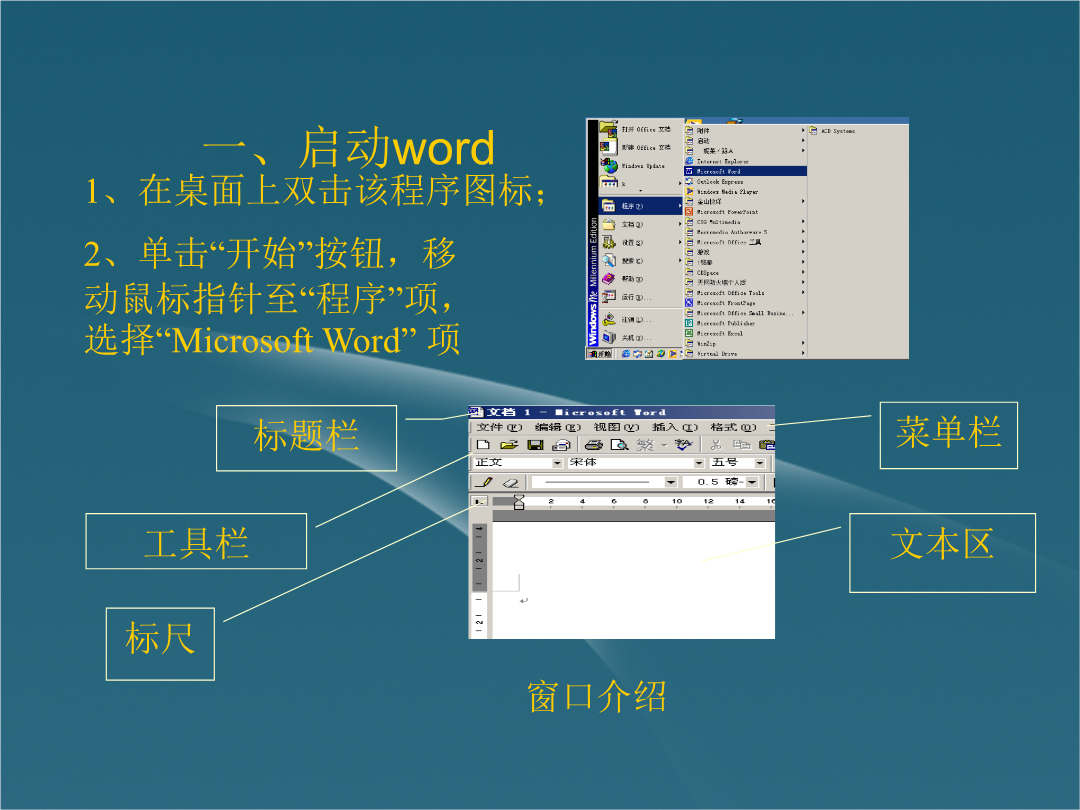Select 搜索(C) in the Start menu
1080x810 pixels.
(640, 260)
